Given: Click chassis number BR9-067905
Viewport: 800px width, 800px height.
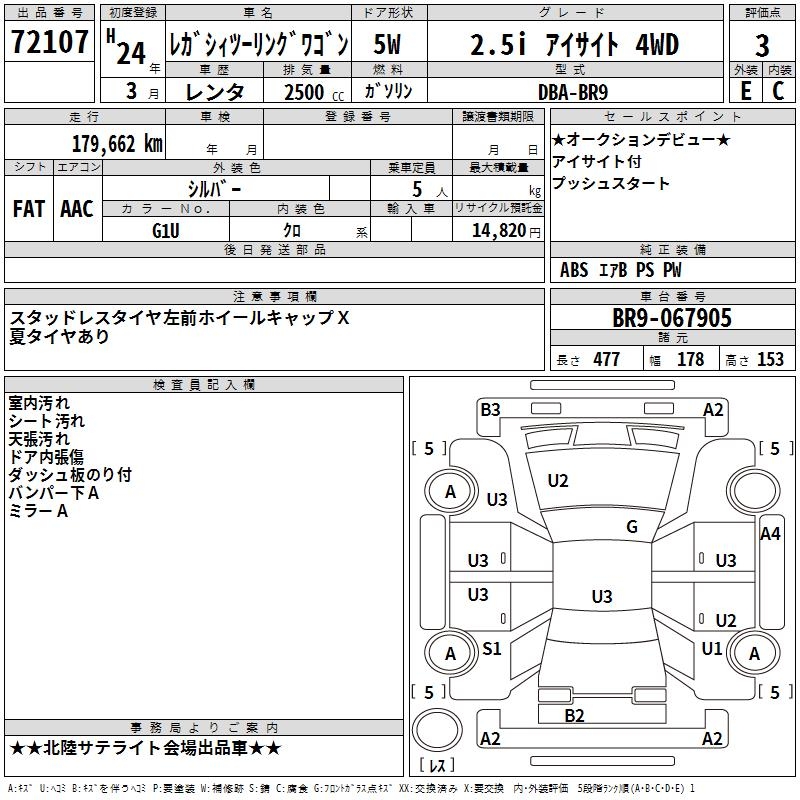Looking at the screenshot, I should coord(672,318).
